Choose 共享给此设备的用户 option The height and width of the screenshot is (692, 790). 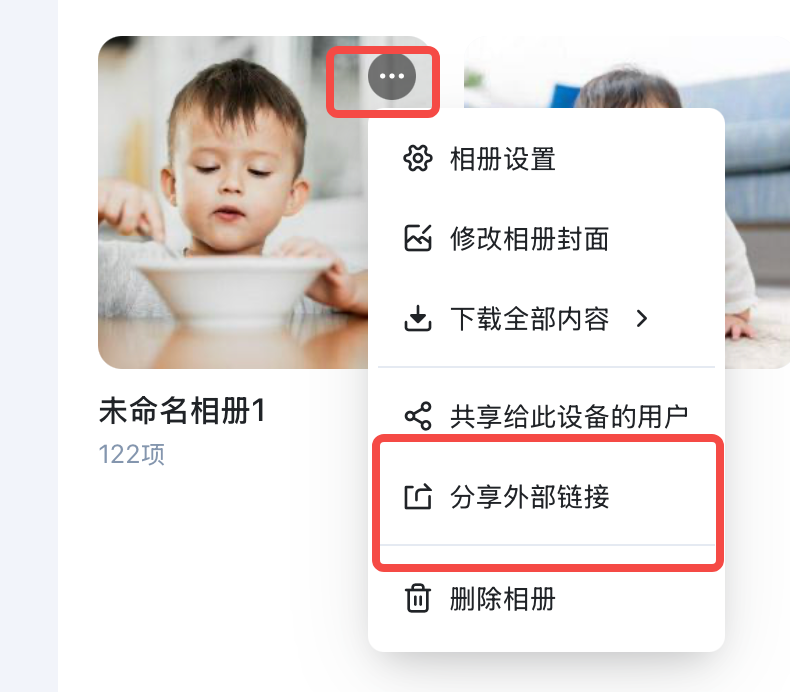pos(546,416)
